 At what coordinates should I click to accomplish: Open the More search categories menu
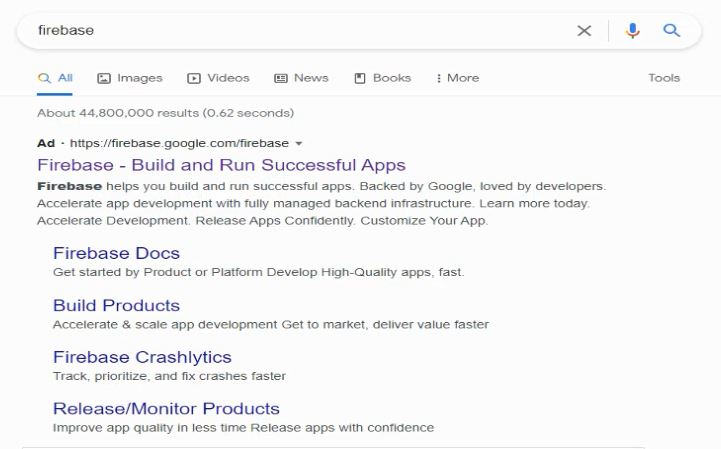click(x=458, y=78)
